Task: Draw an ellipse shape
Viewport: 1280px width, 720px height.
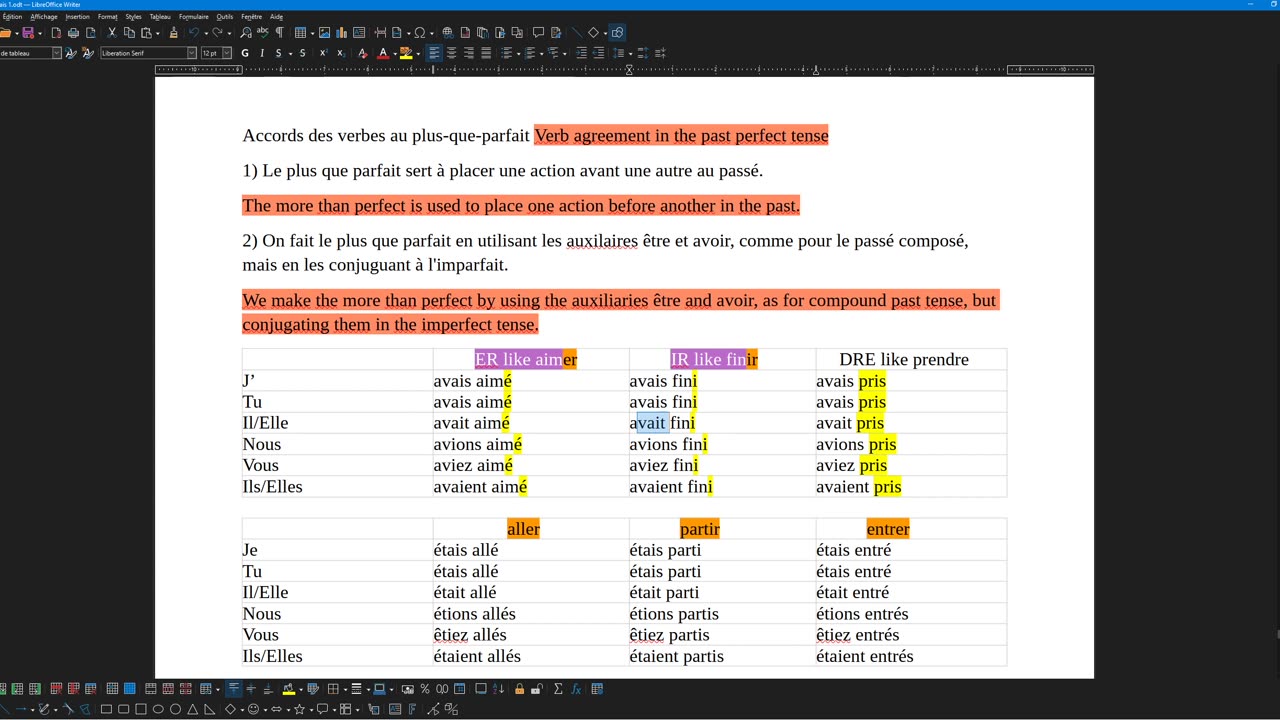Action: coord(158,709)
